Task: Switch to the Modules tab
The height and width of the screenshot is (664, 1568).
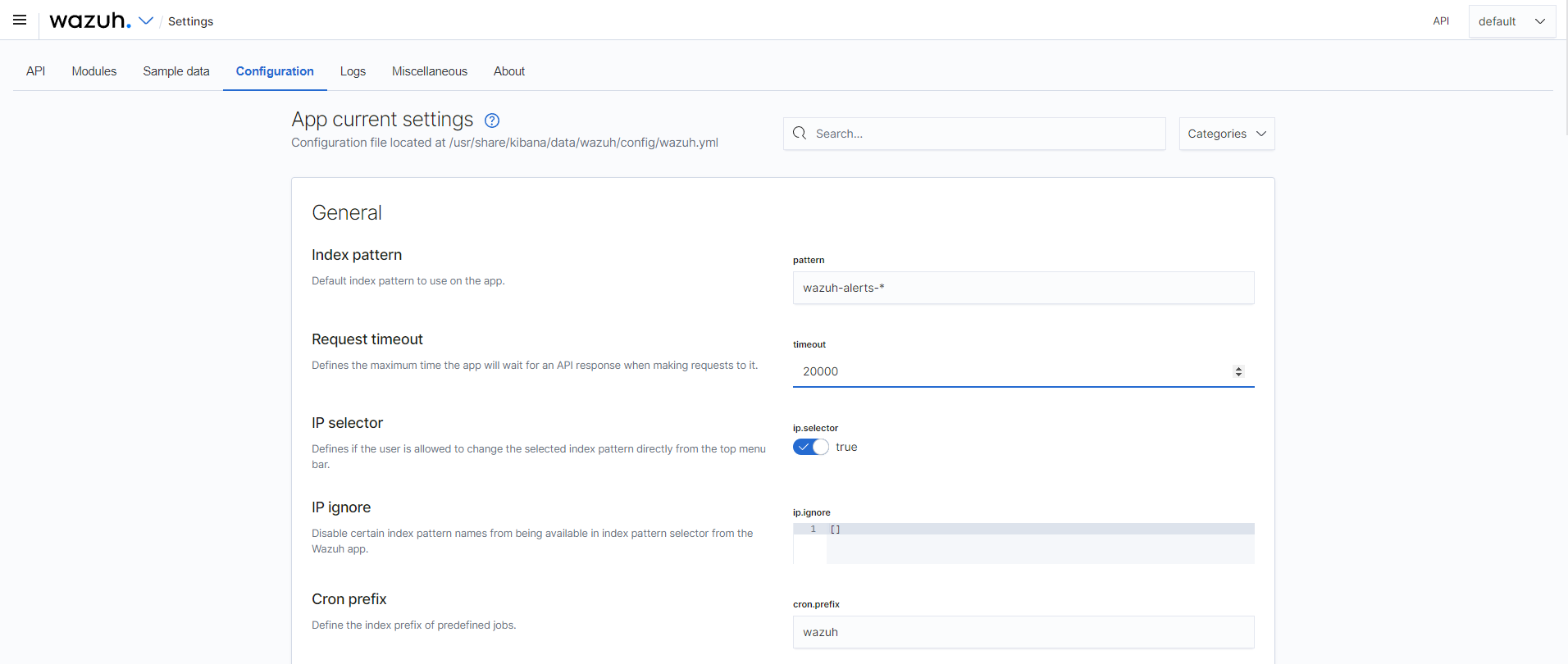Action: pos(94,71)
